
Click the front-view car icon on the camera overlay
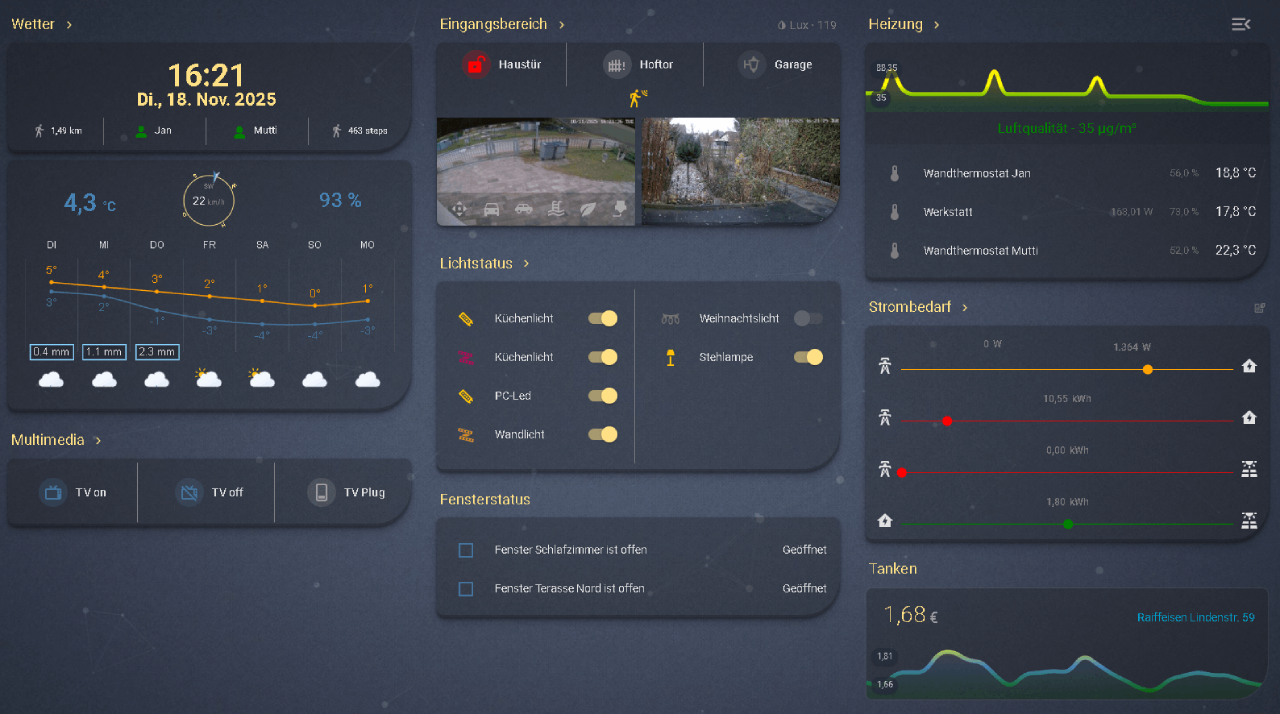click(x=491, y=209)
